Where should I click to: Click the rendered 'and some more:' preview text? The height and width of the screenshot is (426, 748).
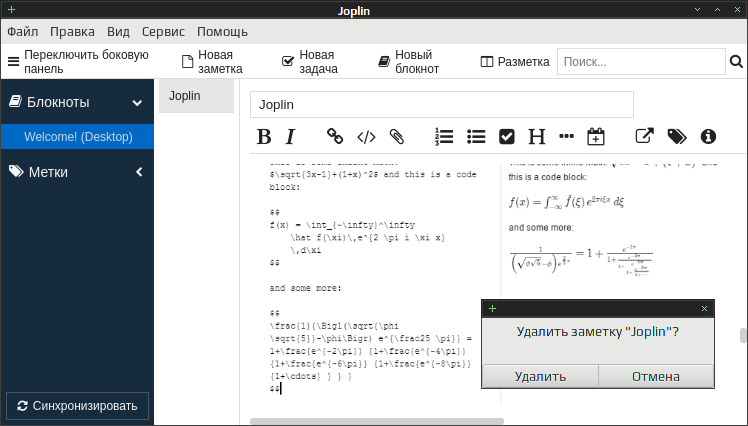pyautogui.click(x=541, y=228)
